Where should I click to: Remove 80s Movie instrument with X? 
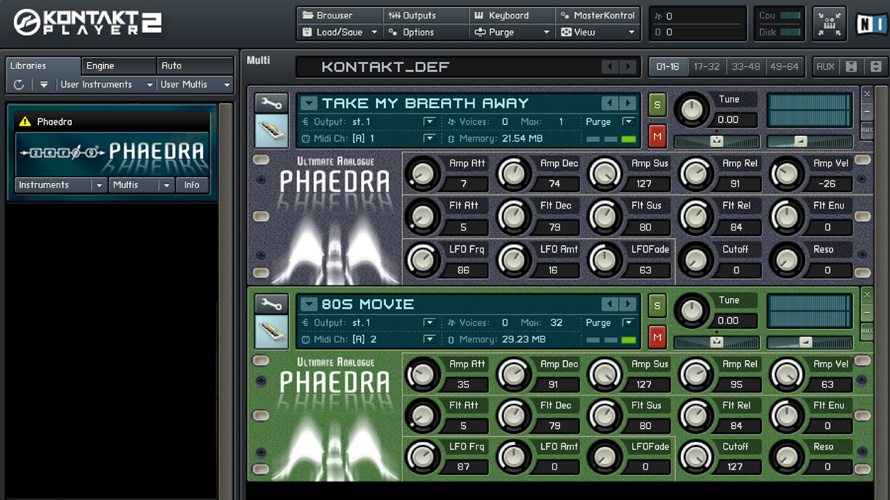867,295
